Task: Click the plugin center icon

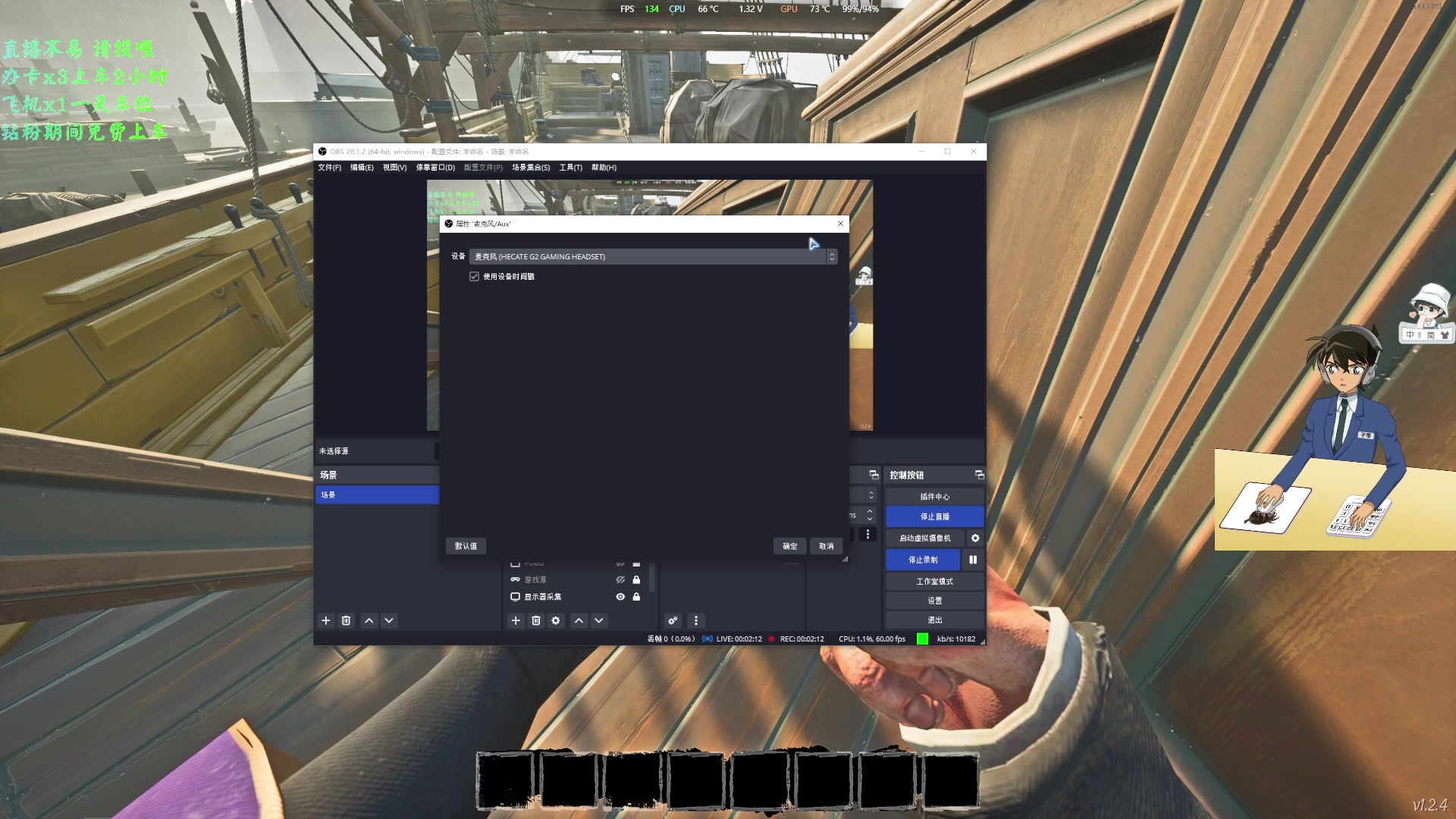Action: (x=934, y=496)
